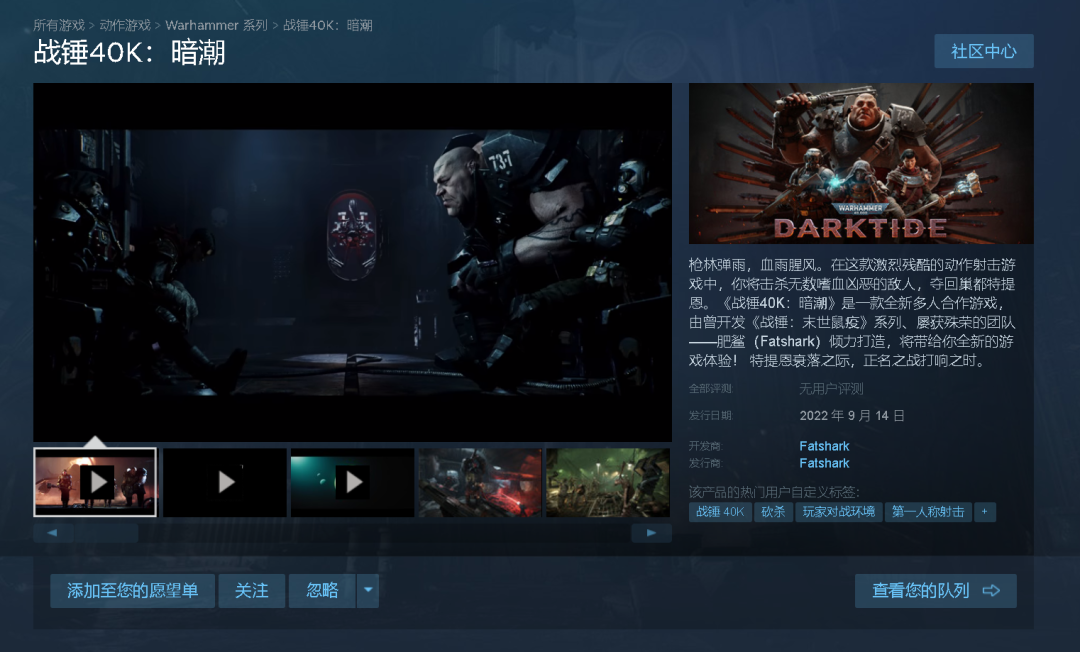Click the left arrow of the thumbnail strip
Image resolution: width=1080 pixels, height=652 pixels.
[x=52, y=533]
